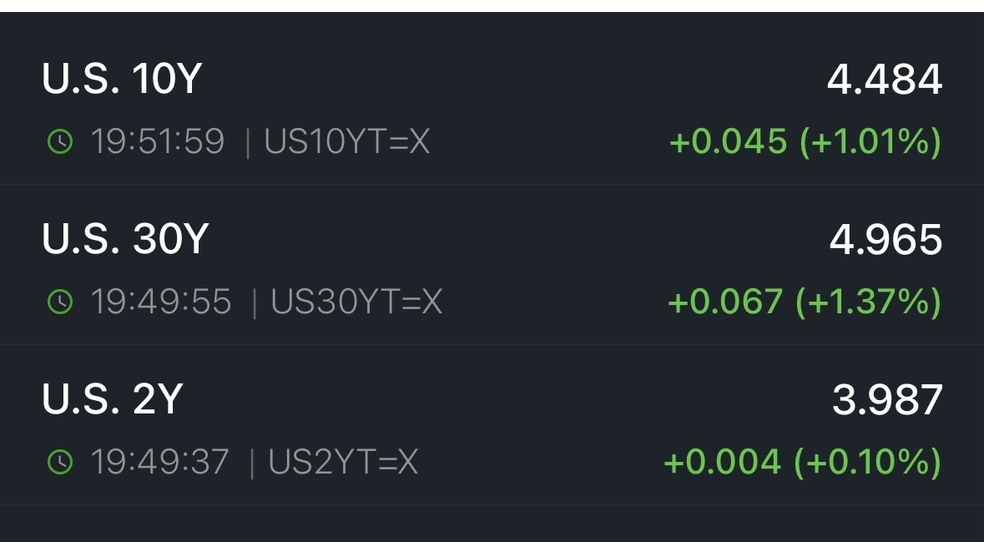Click the clock icon beside 19:49:37
The image size is (984, 554).
click(x=60, y=462)
